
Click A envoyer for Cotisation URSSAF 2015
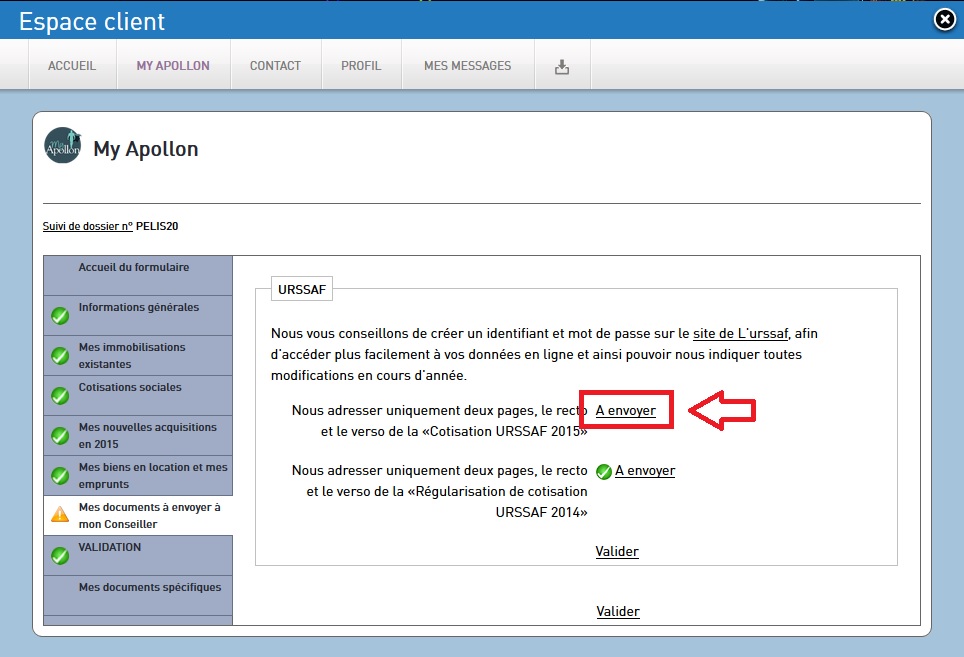(625, 411)
